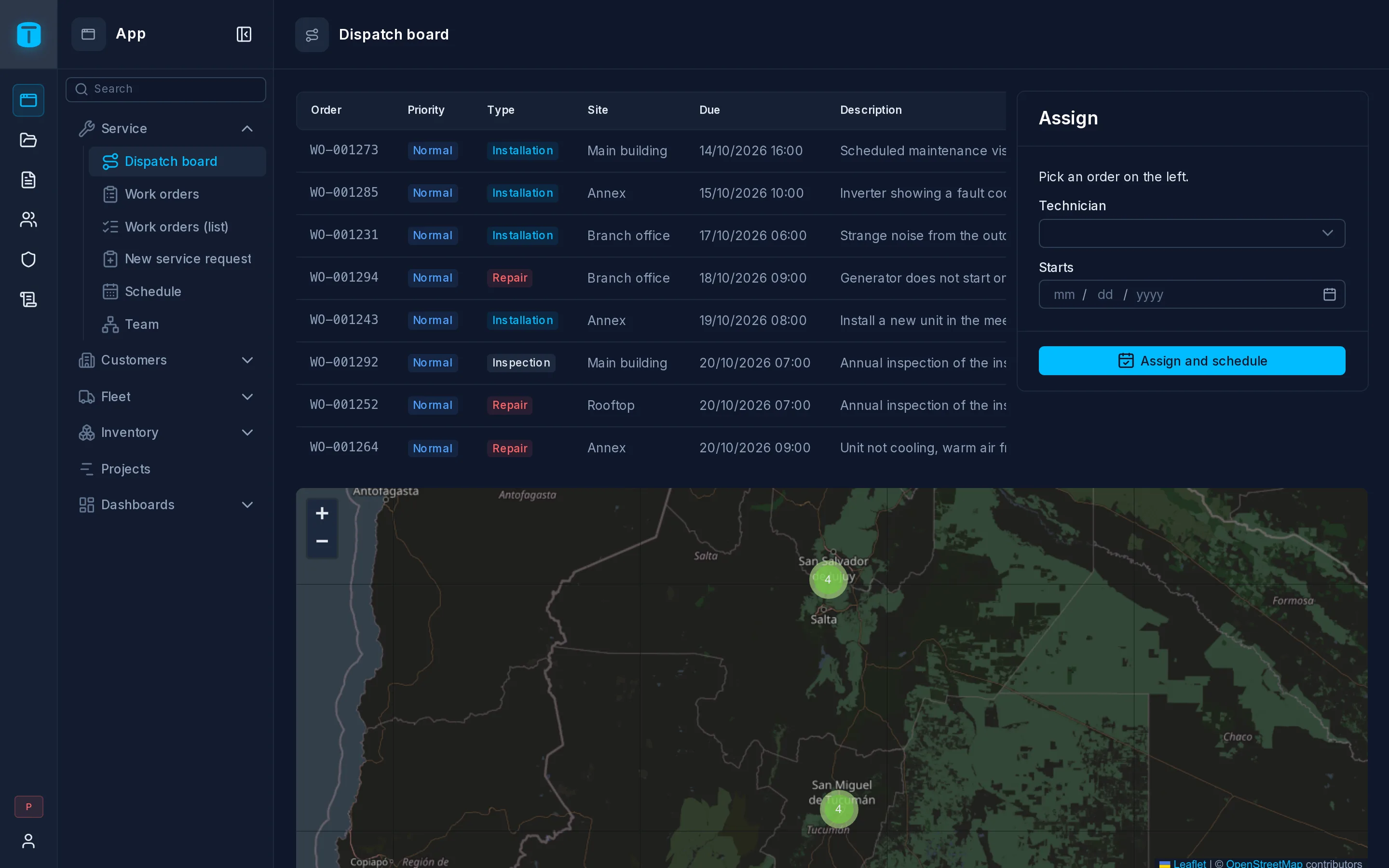Expand the Inventory section
The width and height of the screenshot is (1389, 868).
click(x=166, y=433)
